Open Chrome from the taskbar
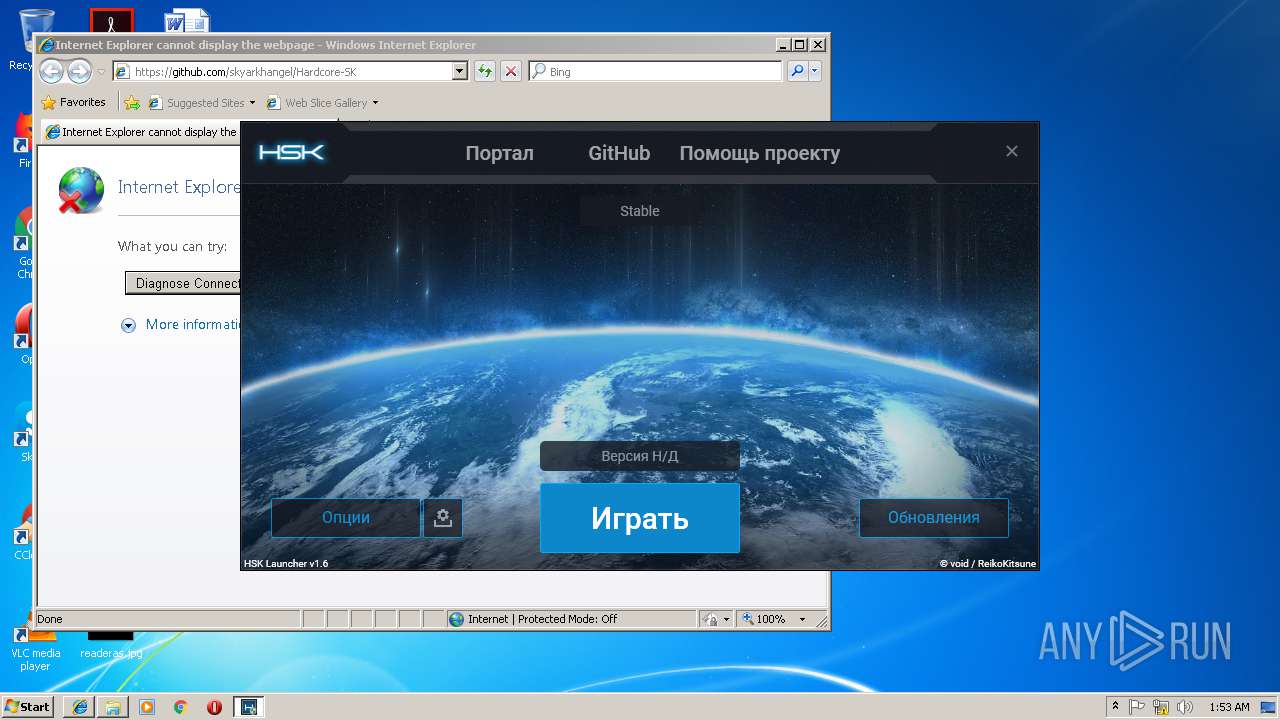Viewport: 1280px width, 720px height. click(x=180, y=706)
